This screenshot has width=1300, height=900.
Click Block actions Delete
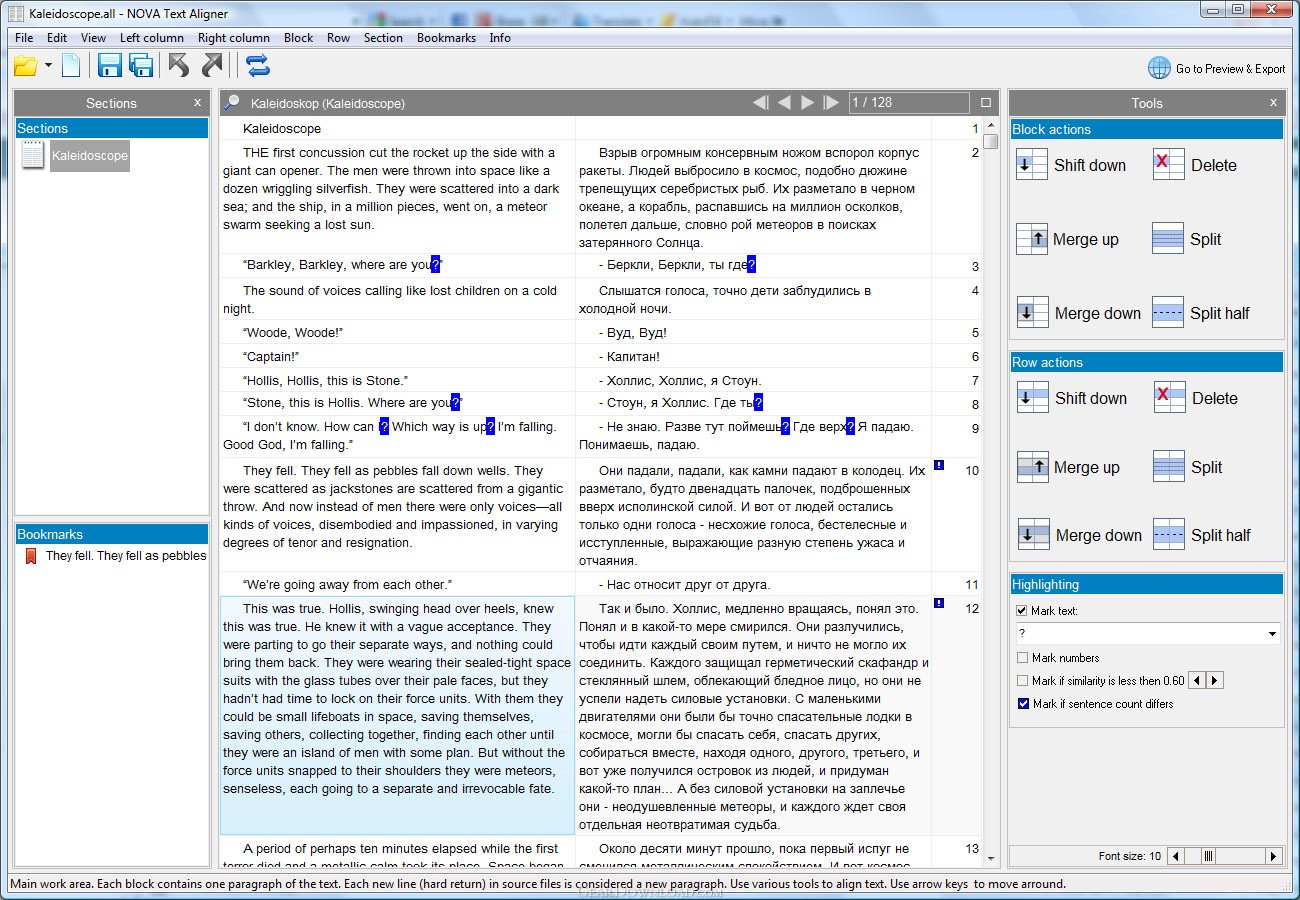click(x=1195, y=165)
